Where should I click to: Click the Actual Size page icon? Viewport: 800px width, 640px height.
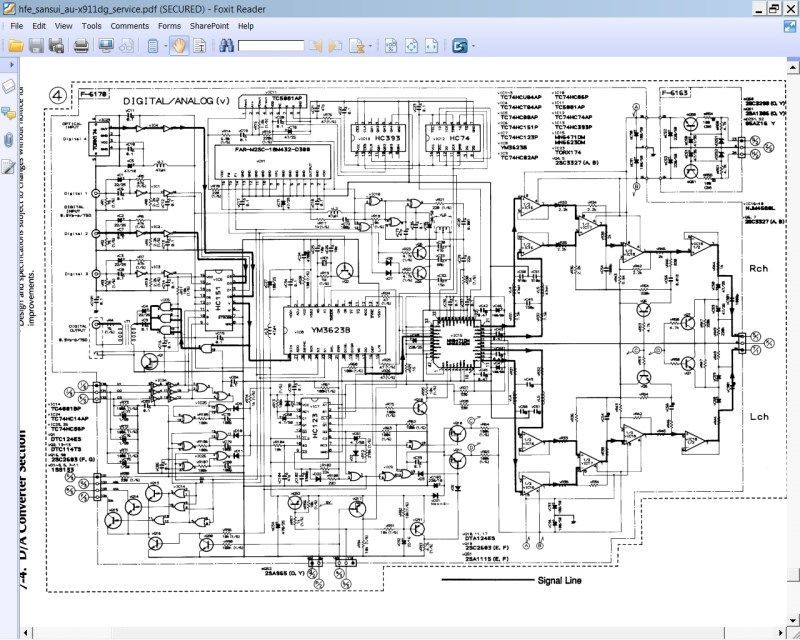[x=391, y=46]
